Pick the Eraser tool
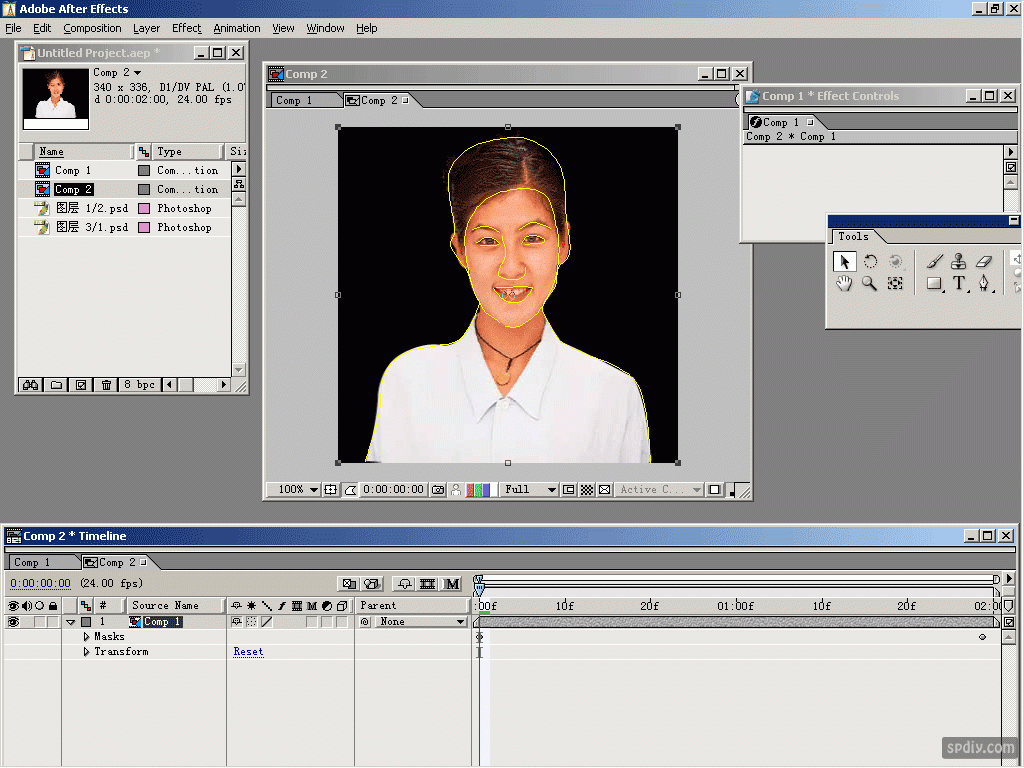This screenshot has width=1024, height=768. click(983, 261)
